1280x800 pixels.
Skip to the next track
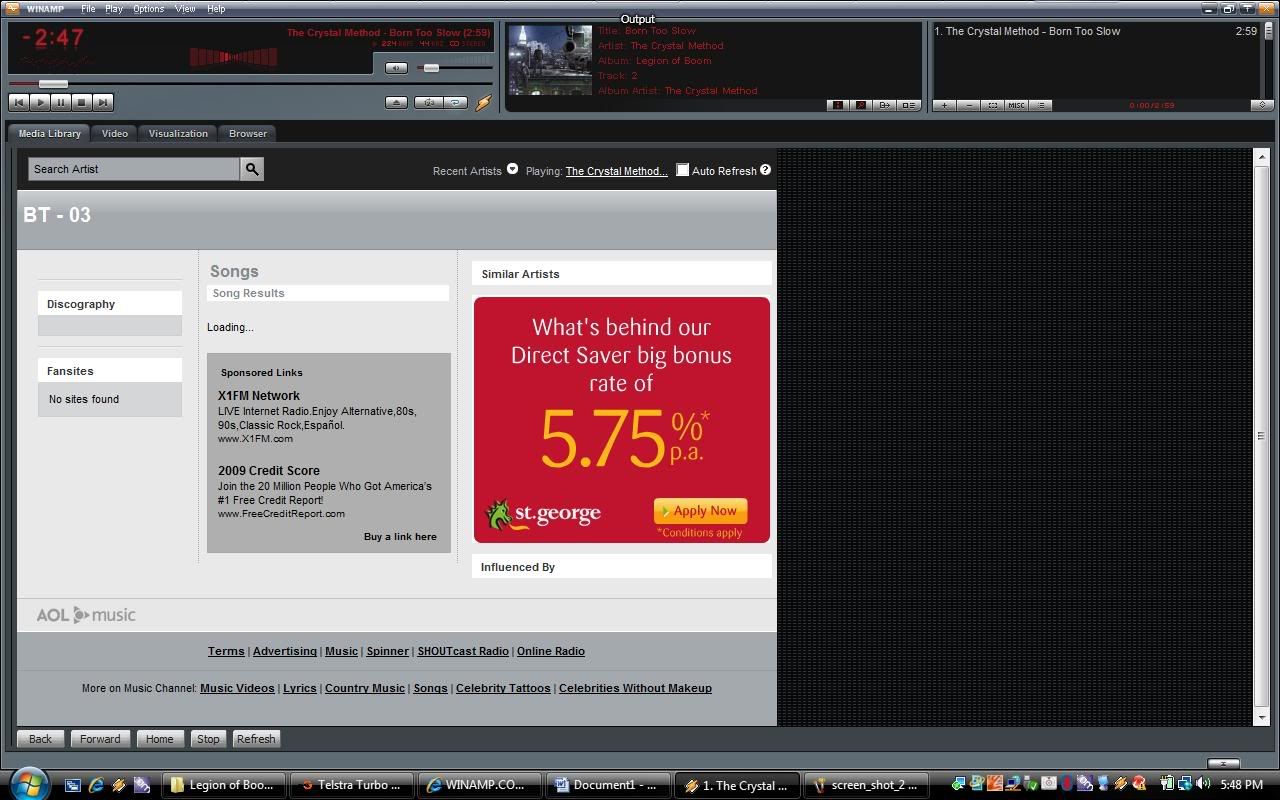[103, 102]
